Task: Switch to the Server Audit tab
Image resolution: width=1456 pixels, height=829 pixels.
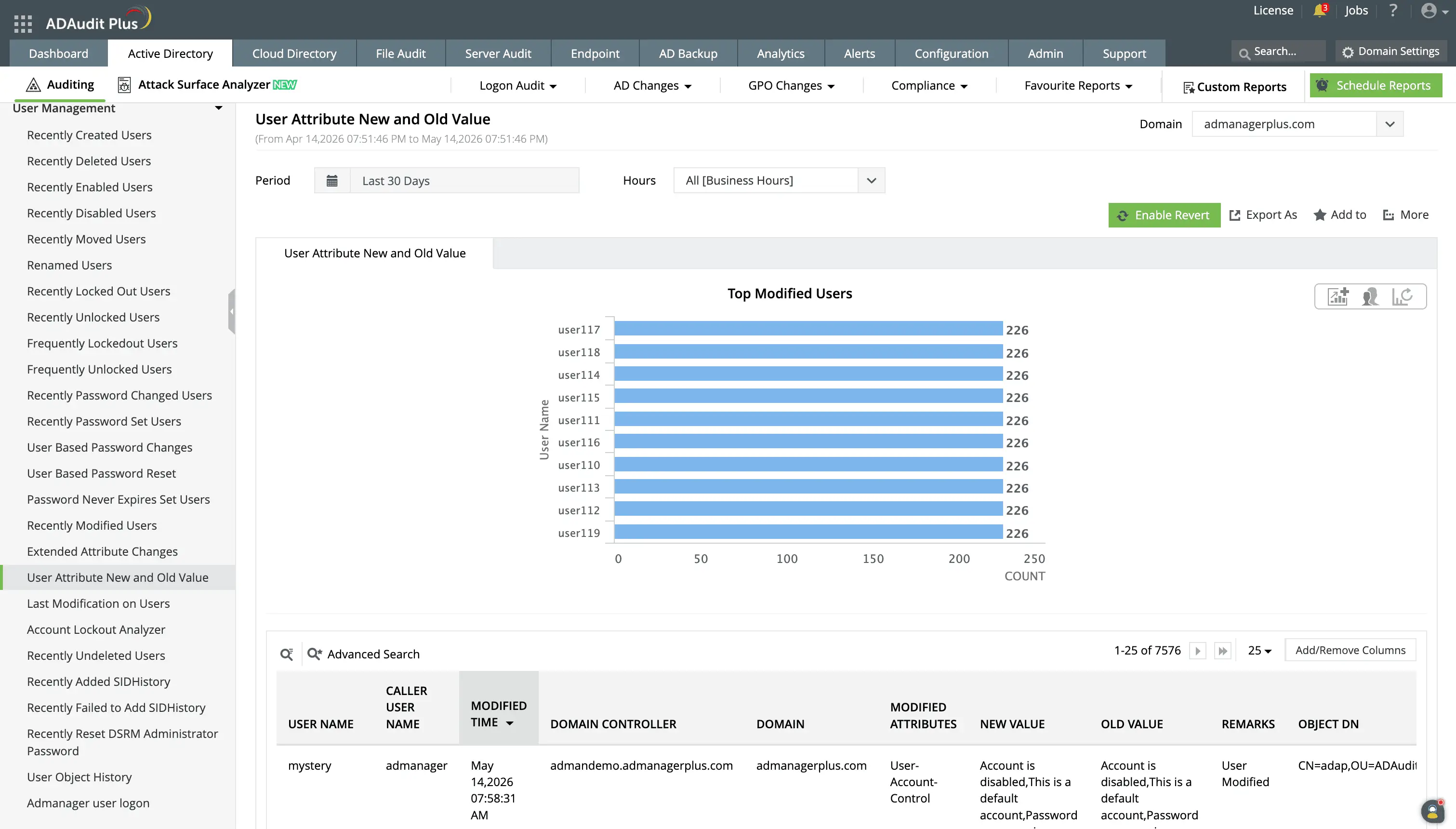Action: point(498,53)
